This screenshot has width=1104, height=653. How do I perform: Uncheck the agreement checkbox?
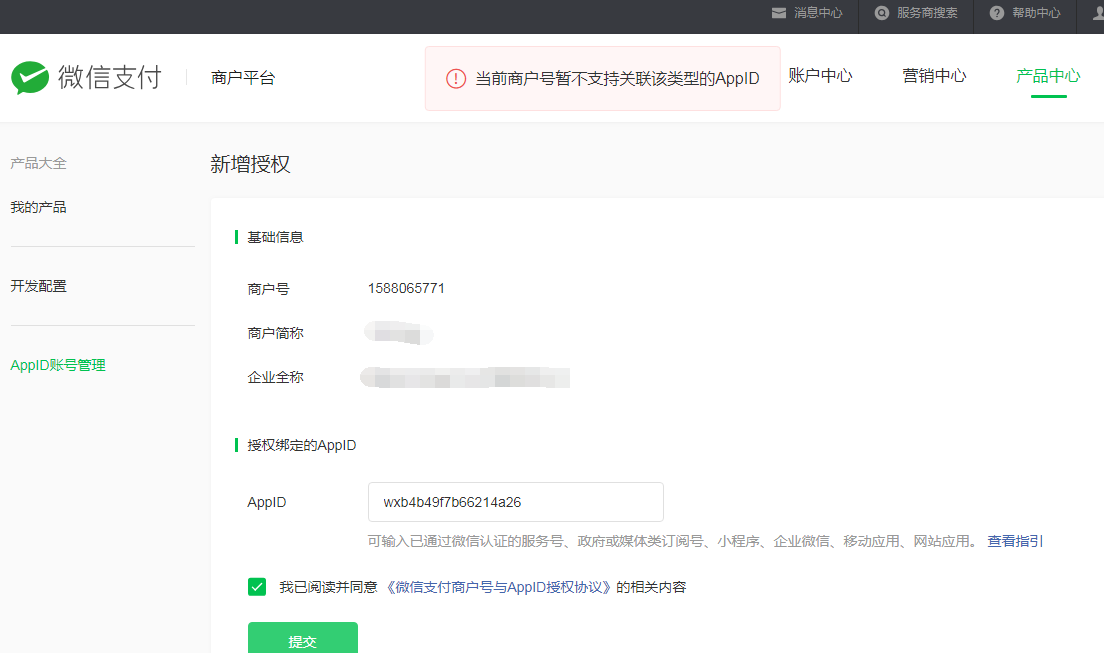[x=257, y=587]
